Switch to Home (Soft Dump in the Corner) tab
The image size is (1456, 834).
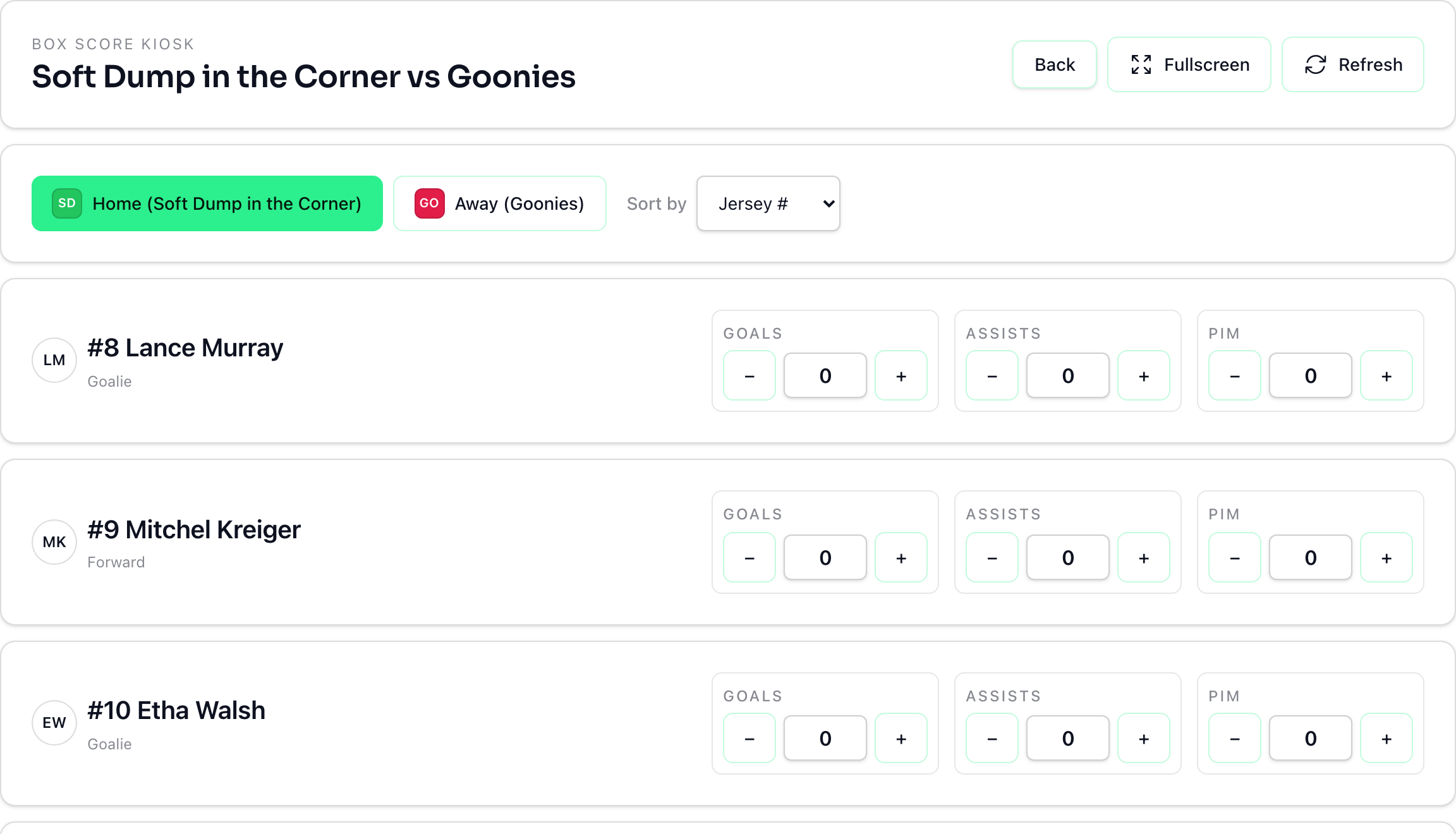click(x=207, y=203)
